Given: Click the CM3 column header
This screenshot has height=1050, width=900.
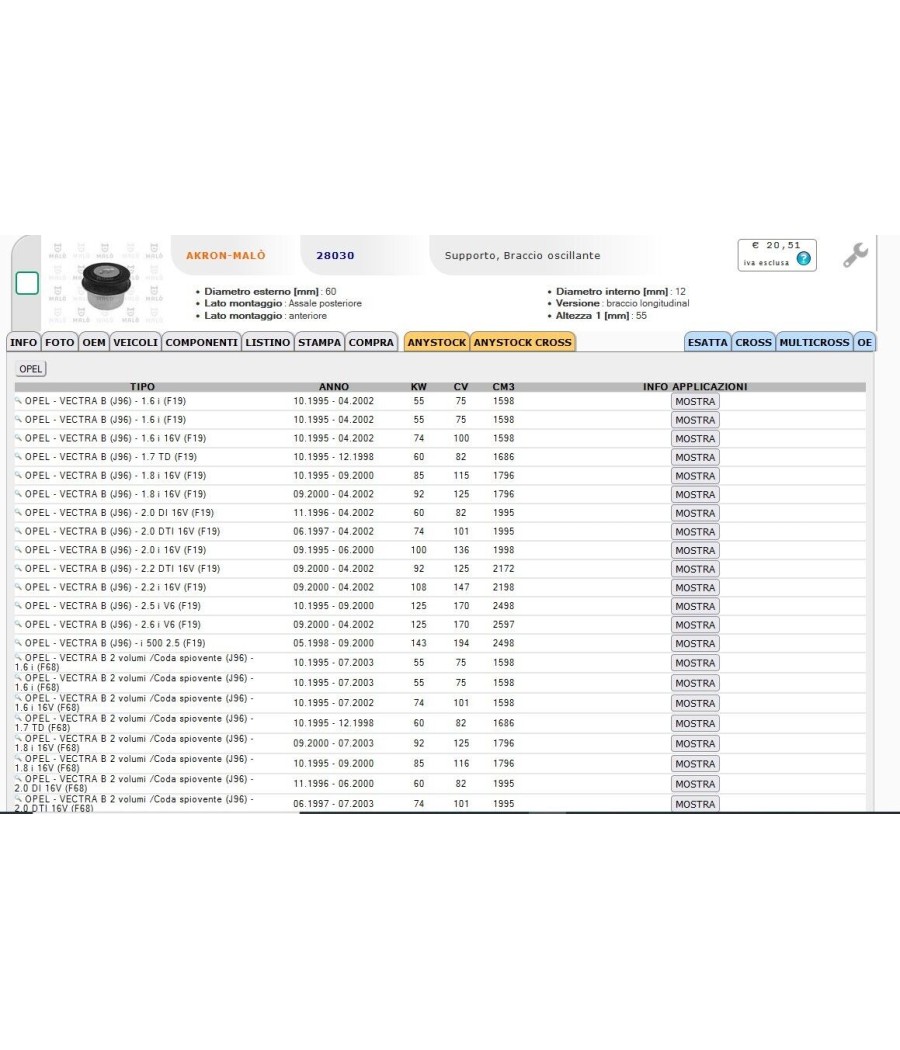Looking at the screenshot, I should (504, 386).
